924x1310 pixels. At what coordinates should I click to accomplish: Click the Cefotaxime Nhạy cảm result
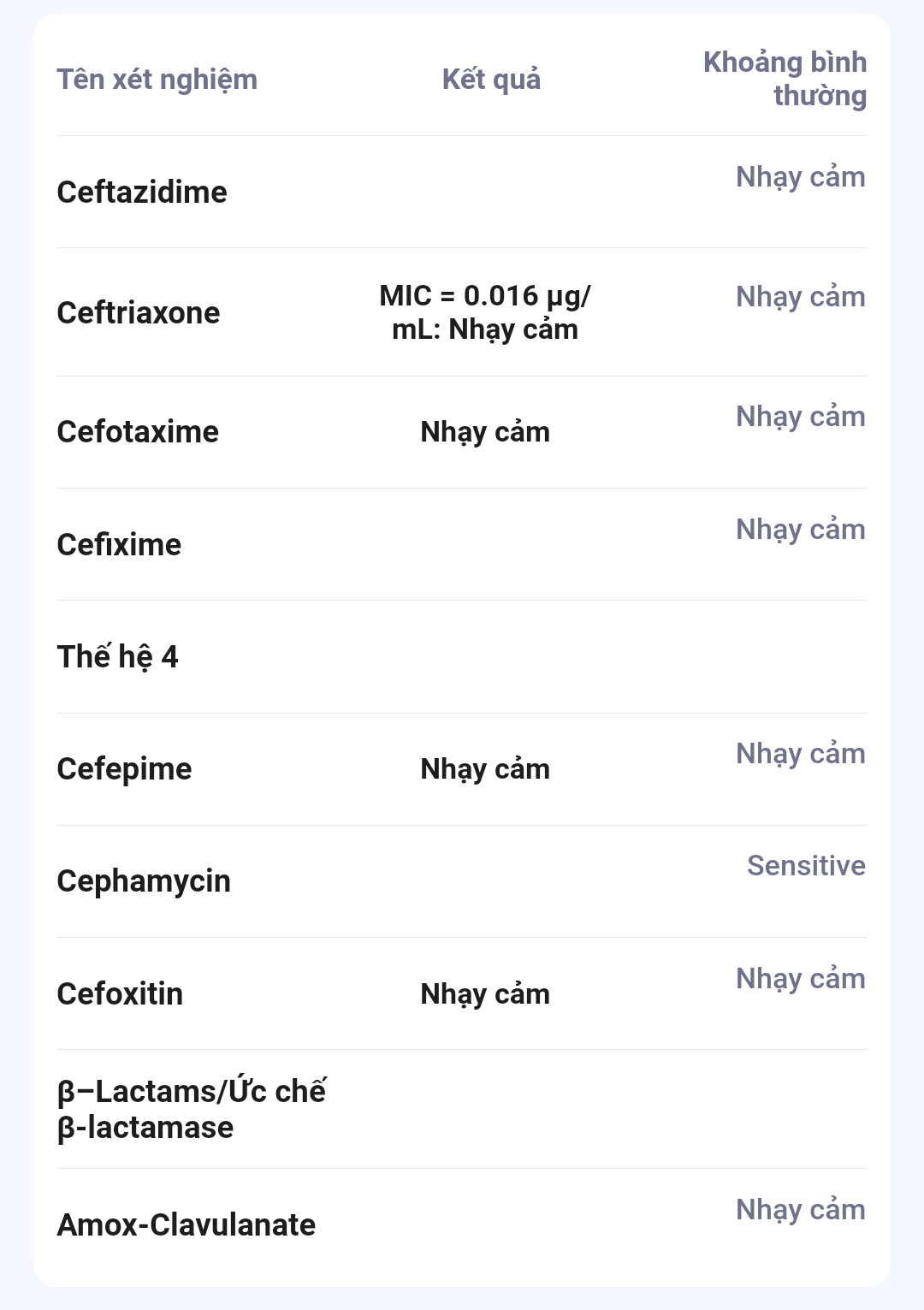485,432
